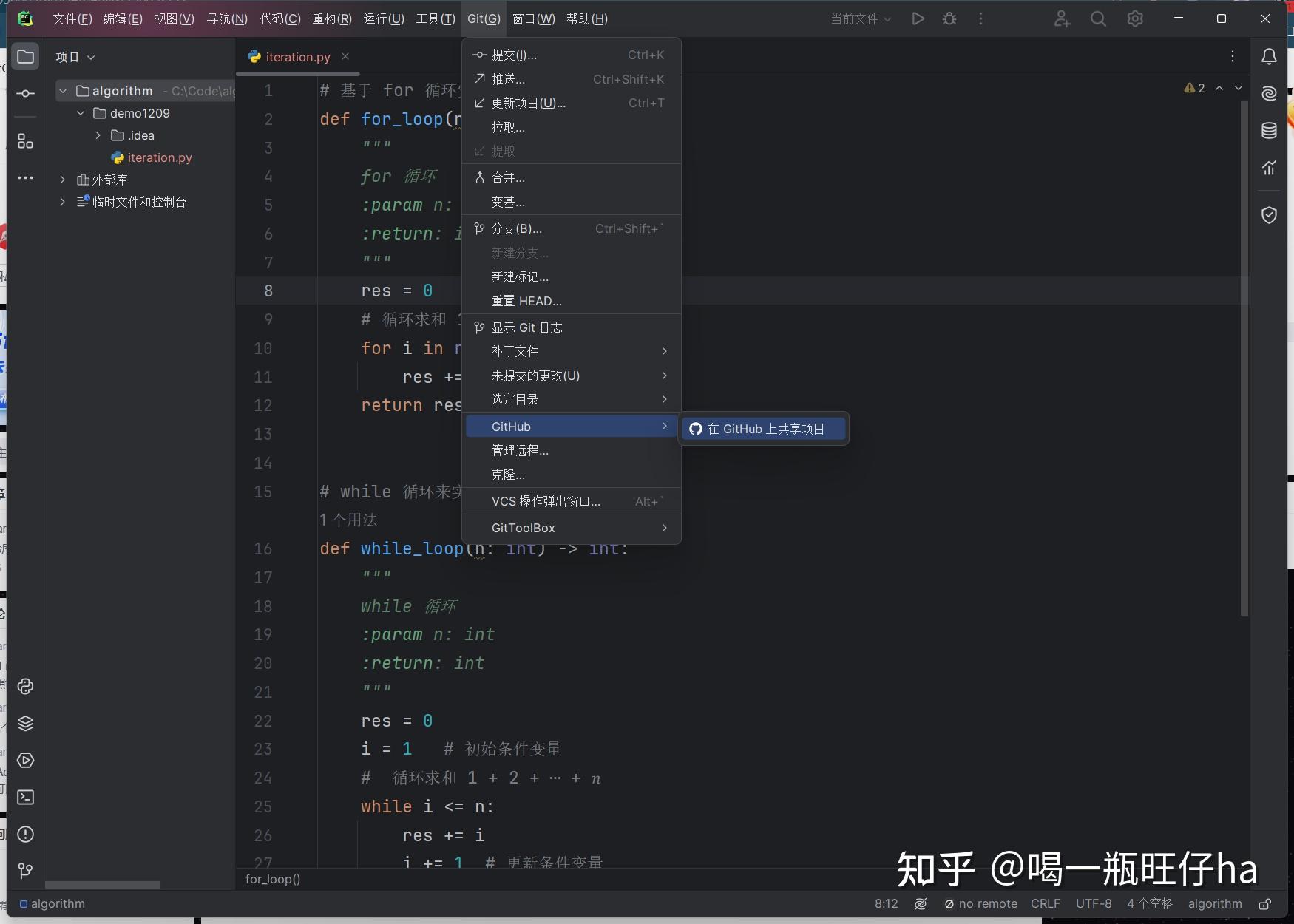The image size is (1294, 924).
Task: Select 显示 Git 日志 in the Git menu
Action: [x=528, y=327]
